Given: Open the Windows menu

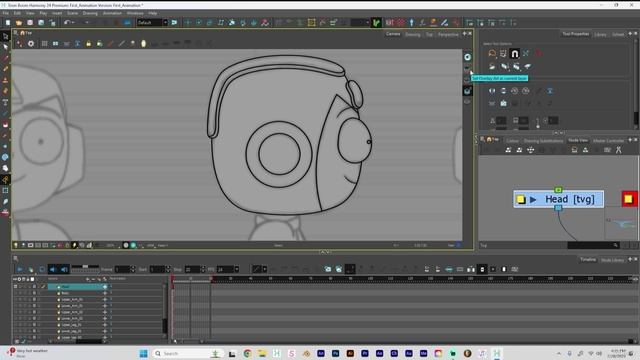Looking at the screenshot, I should (135, 13).
